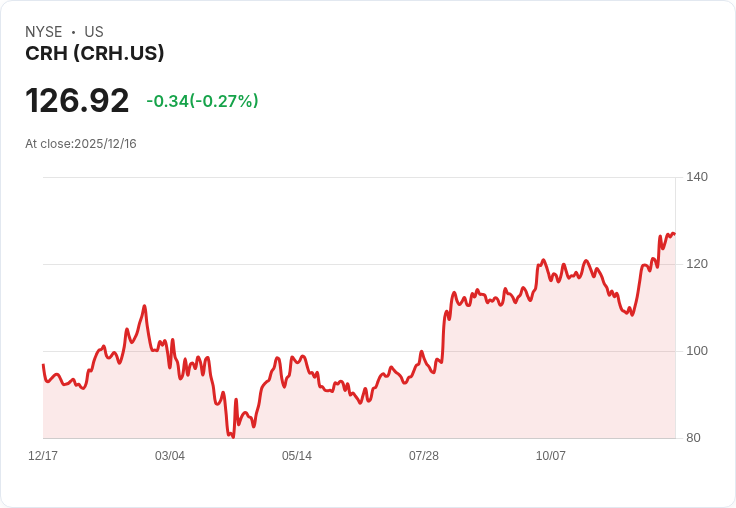Select the 05/14 date on x-axis
This screenshot has width=736, height=508.
click(x=297, y=456)
